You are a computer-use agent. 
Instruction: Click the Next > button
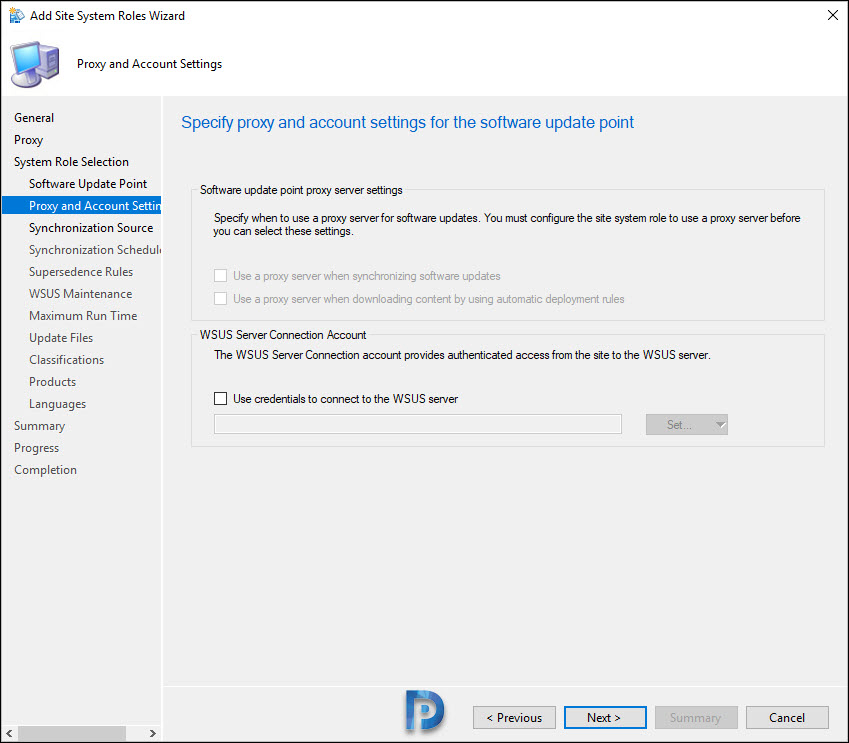click(x=605, y=718)
